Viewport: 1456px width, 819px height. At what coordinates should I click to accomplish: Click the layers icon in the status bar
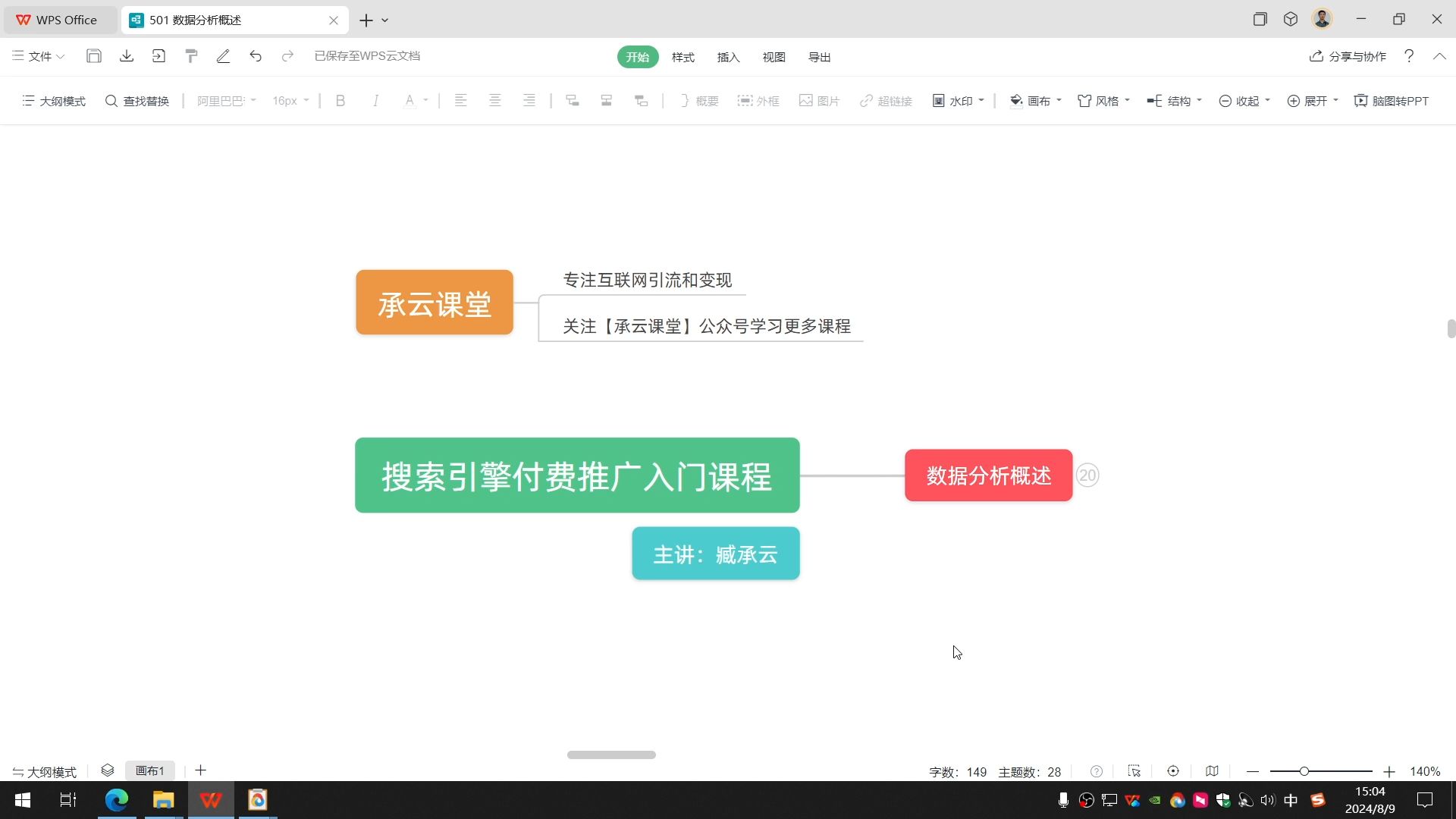pos(108,770)
